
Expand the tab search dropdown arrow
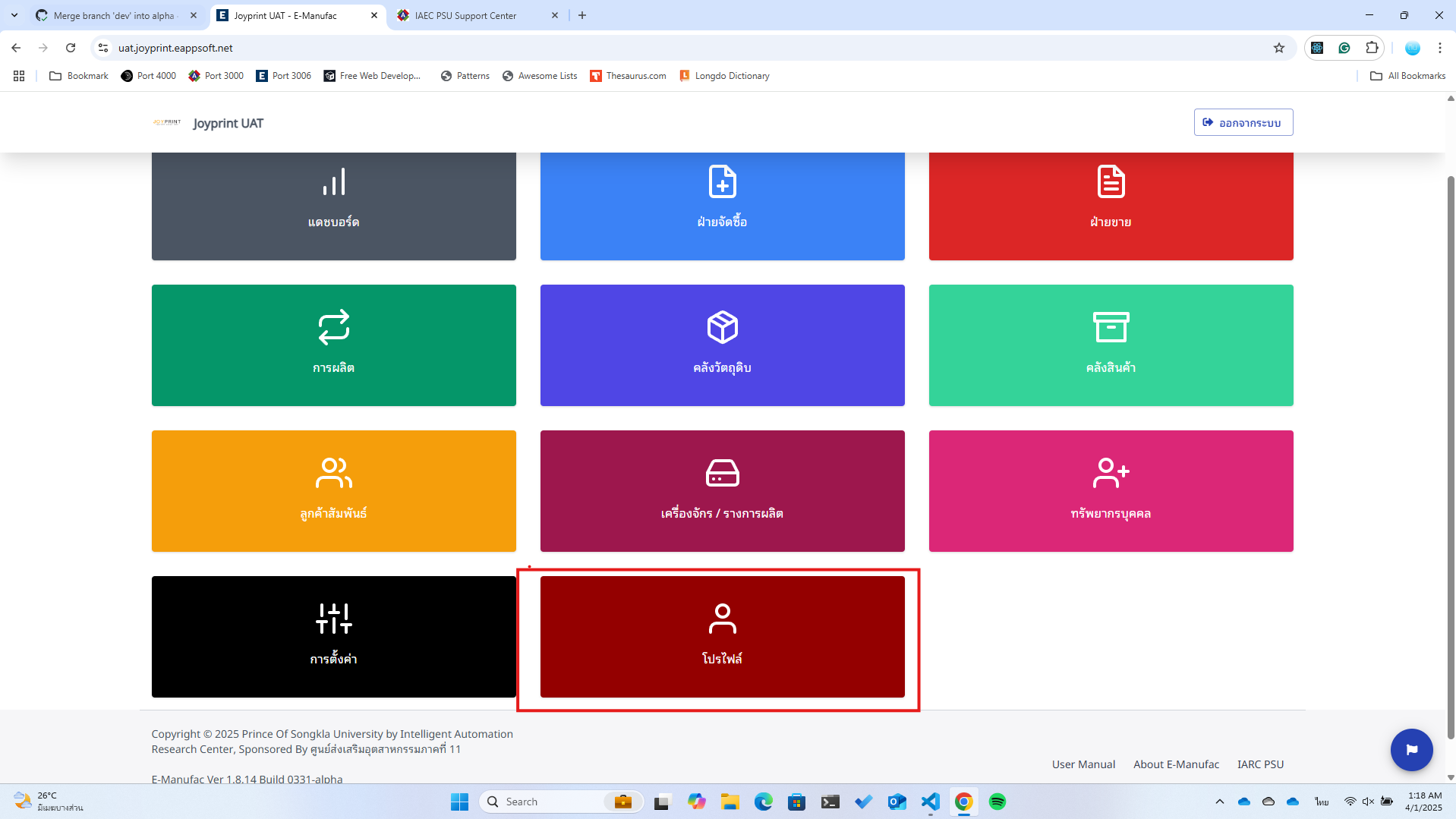pos(14,15)
